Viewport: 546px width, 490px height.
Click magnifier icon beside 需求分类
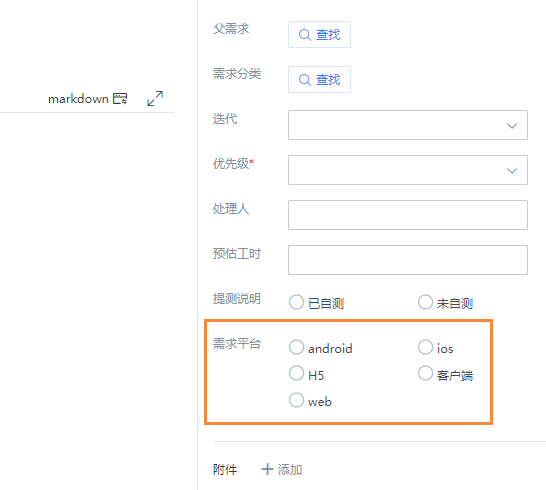pos(305,80)
